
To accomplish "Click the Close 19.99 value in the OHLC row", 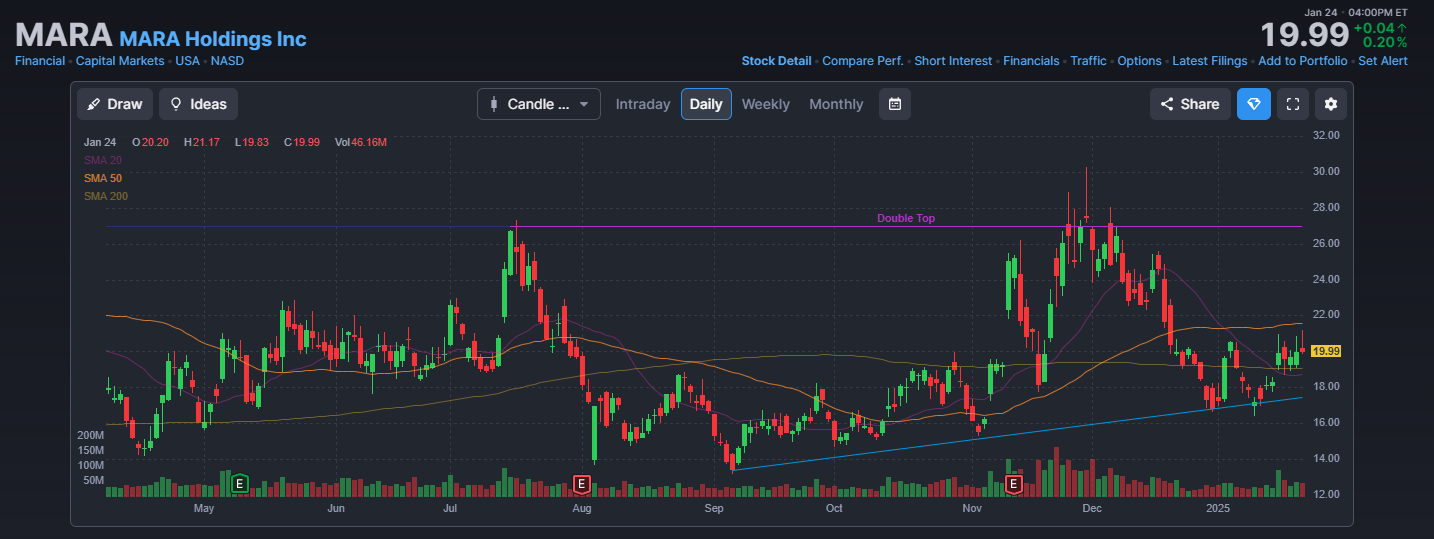I will (302, 142).
